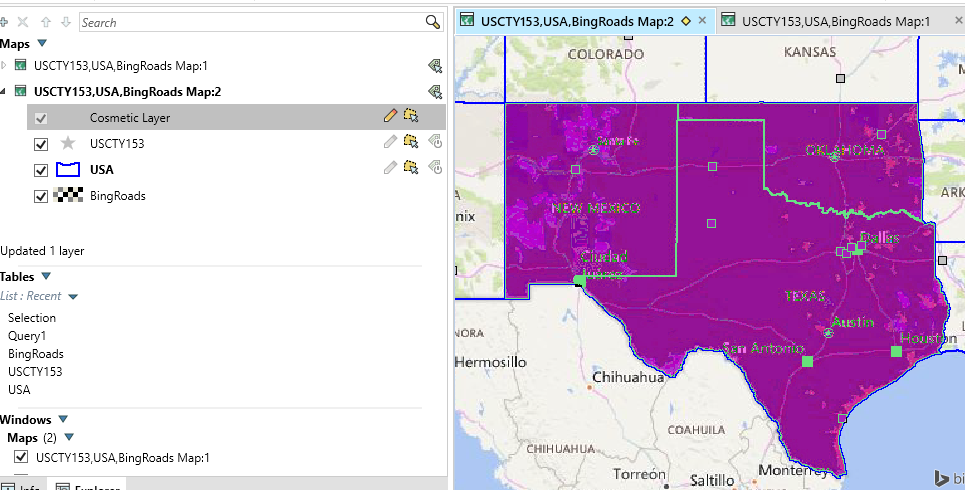Expand the Map:1 tree node
Image resolution: width=965 pixels, height=490 pixels.
tap(4, 65)
